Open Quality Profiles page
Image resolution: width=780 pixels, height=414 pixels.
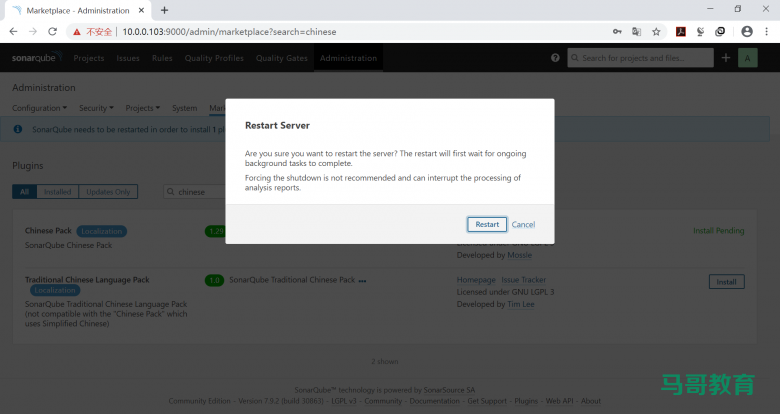pos(214,58)
